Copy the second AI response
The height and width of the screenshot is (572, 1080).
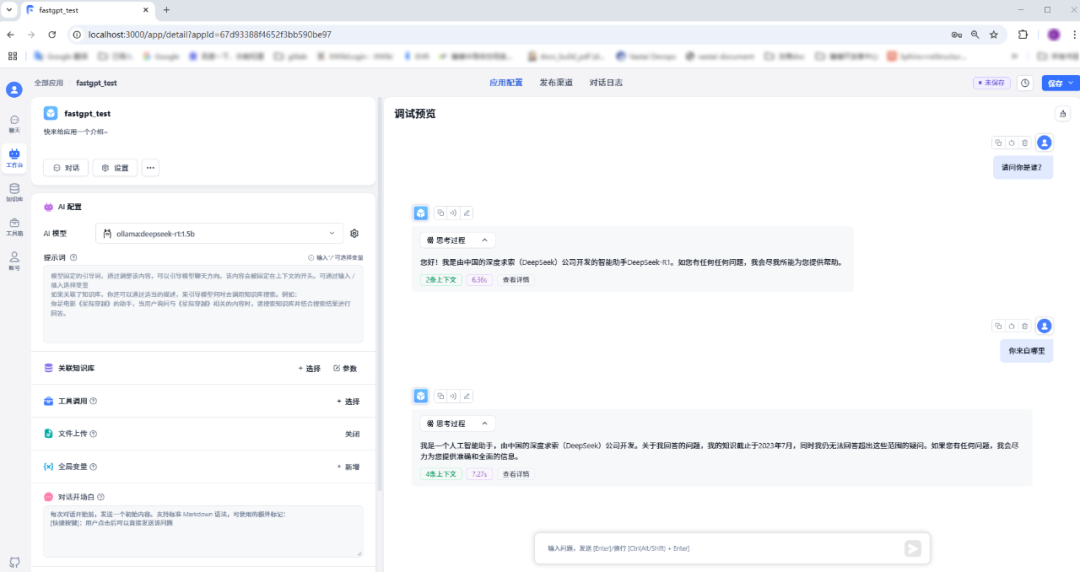441,396
